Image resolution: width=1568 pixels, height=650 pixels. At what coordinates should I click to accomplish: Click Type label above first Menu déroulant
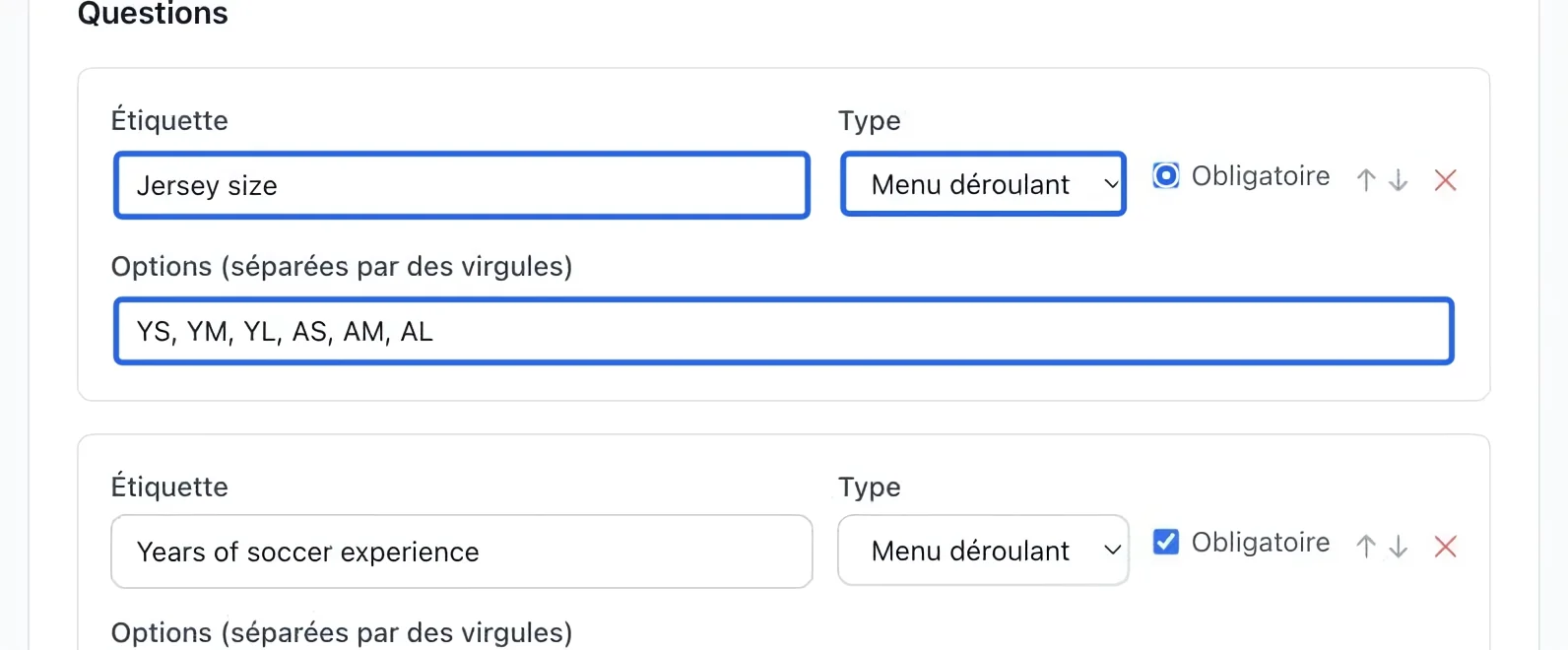pos(870,121)
